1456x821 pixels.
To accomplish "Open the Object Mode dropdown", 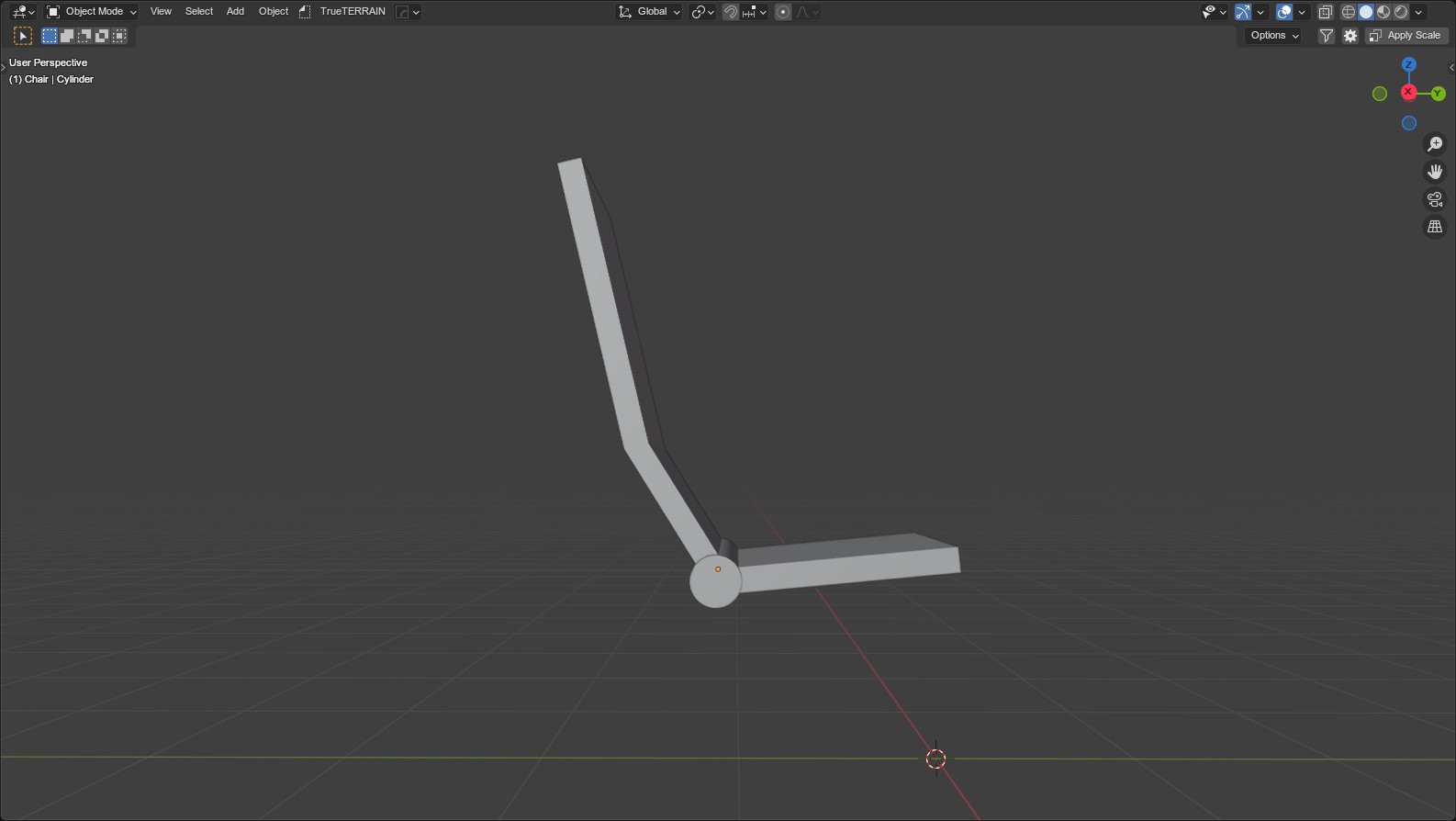I will click(x=92, y=12).
